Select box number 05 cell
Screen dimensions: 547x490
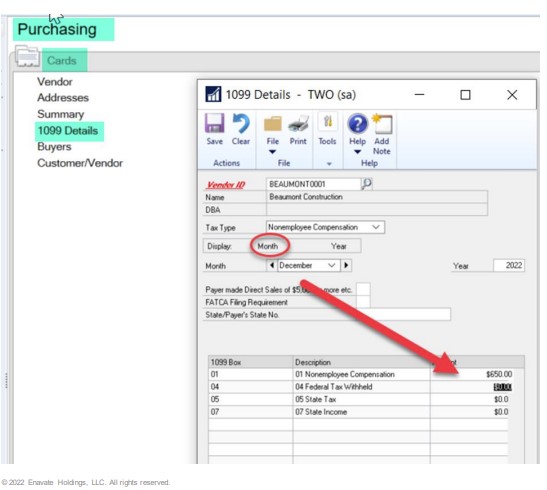coord(250,399)
